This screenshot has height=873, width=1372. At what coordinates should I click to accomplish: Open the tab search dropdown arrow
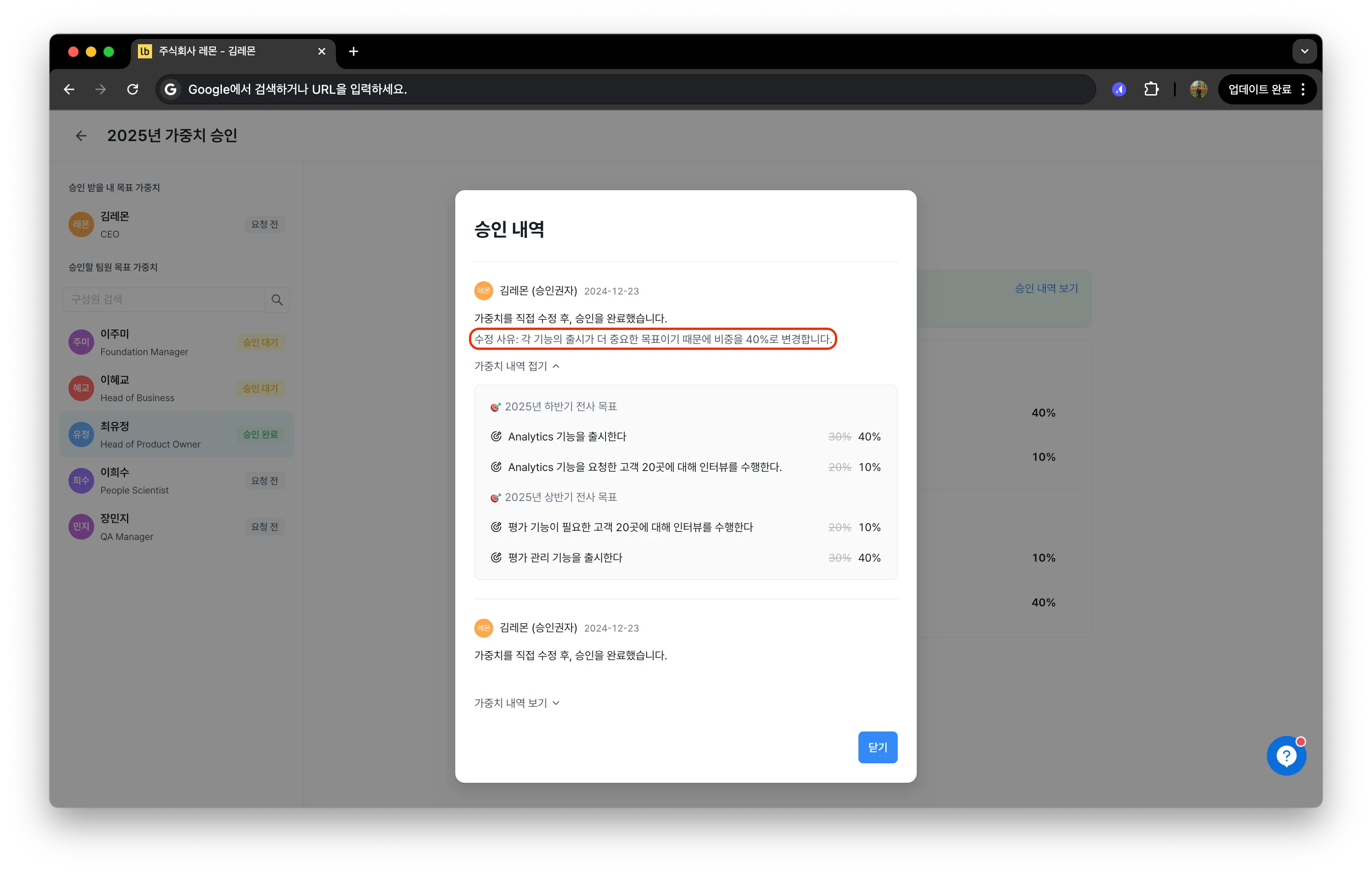[x=1304, y=51]
